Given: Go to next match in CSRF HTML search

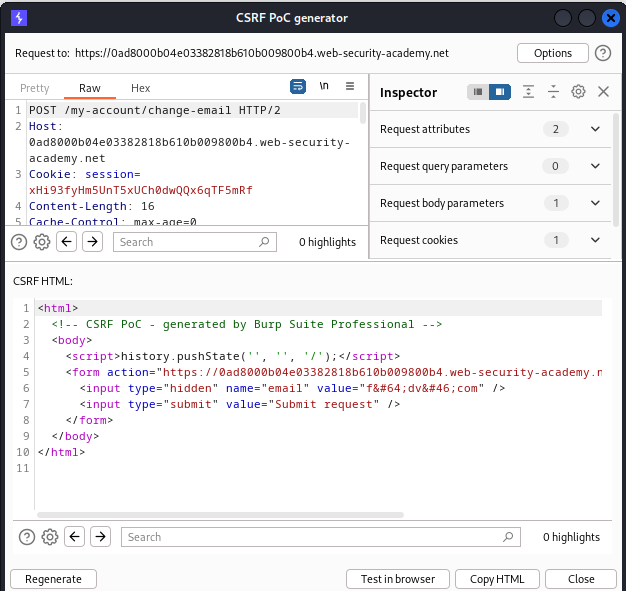Looking at the screenshot, I should 100,537.
